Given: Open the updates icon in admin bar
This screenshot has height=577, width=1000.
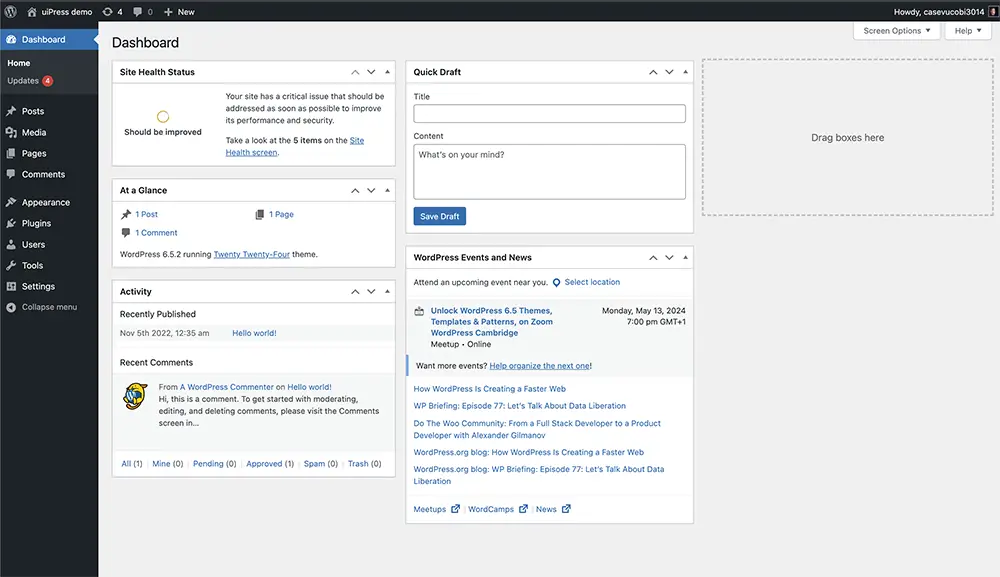Looking at the screenshot, I should (108, 12).
